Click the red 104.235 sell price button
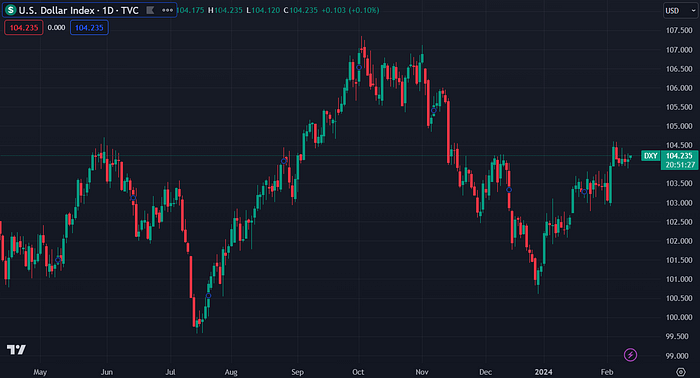This screenshot has height=378, width=700. coord(24,28)
